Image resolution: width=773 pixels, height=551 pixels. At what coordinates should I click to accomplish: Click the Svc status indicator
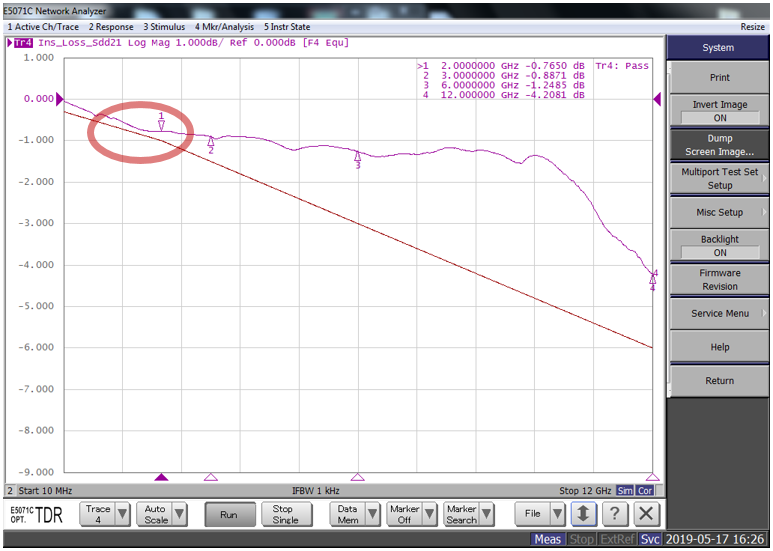click(x=652, y=540)
